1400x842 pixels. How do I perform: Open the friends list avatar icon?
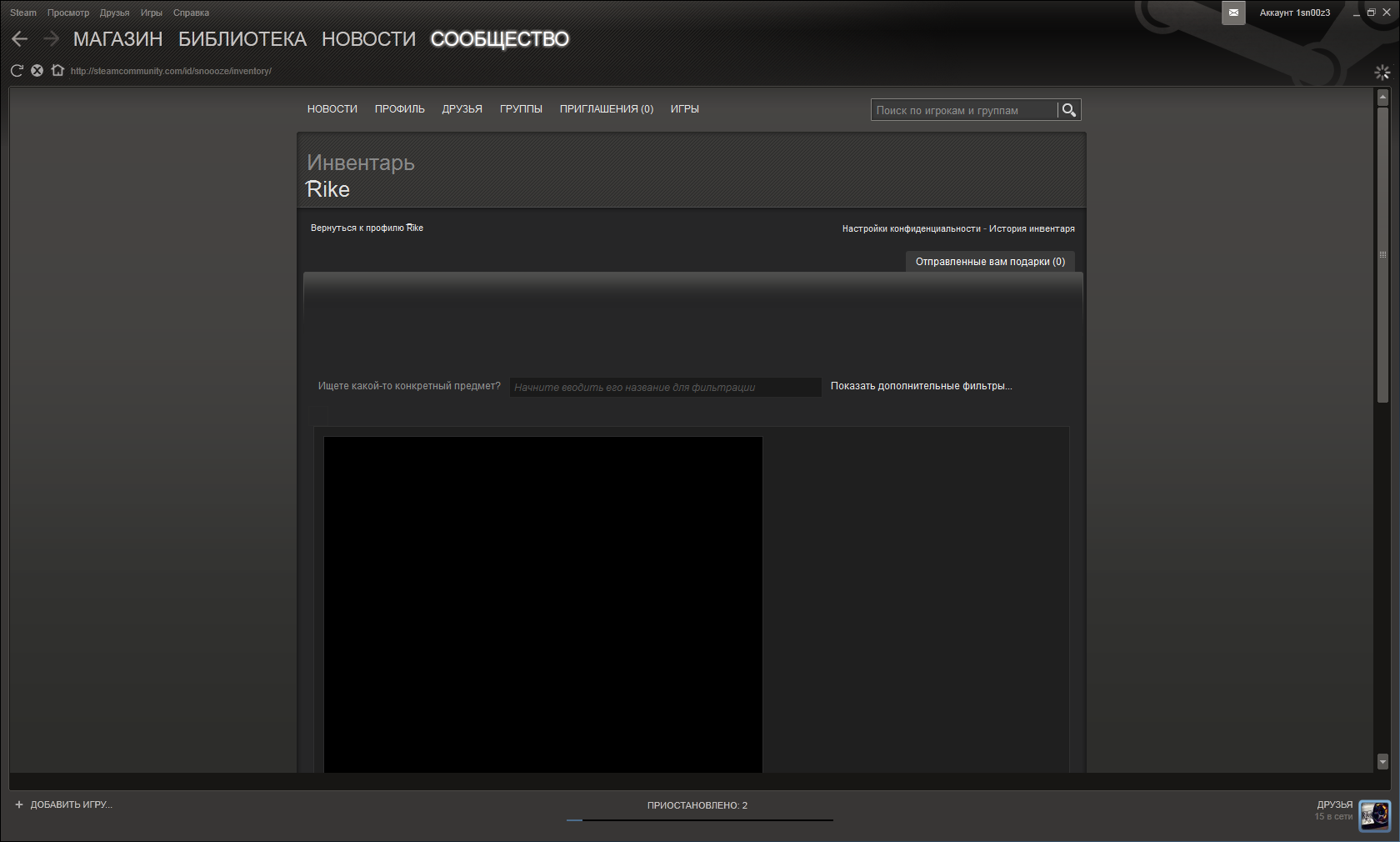pyautogui.click(x=1374, y=815)
